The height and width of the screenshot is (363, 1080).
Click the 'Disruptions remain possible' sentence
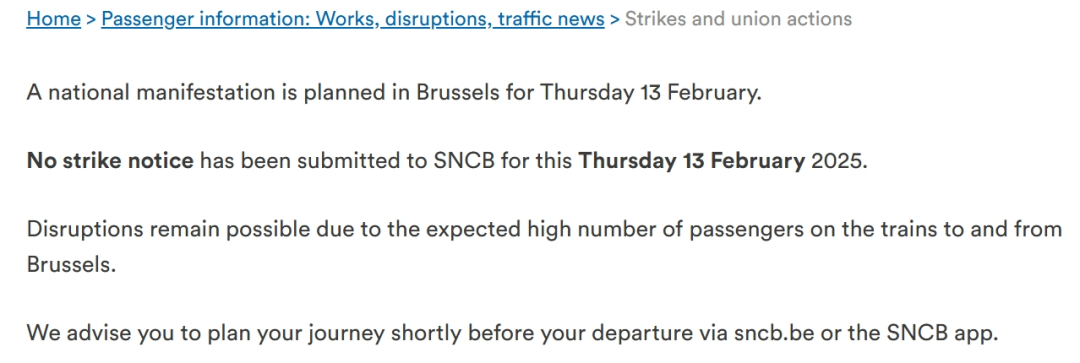(x=544, y=247)
